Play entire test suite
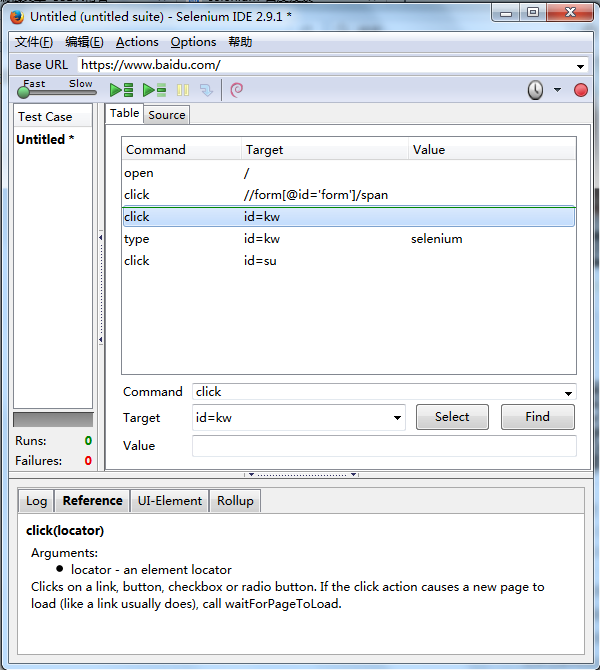This screenshot has width=600, height=670. click(122, 90)
